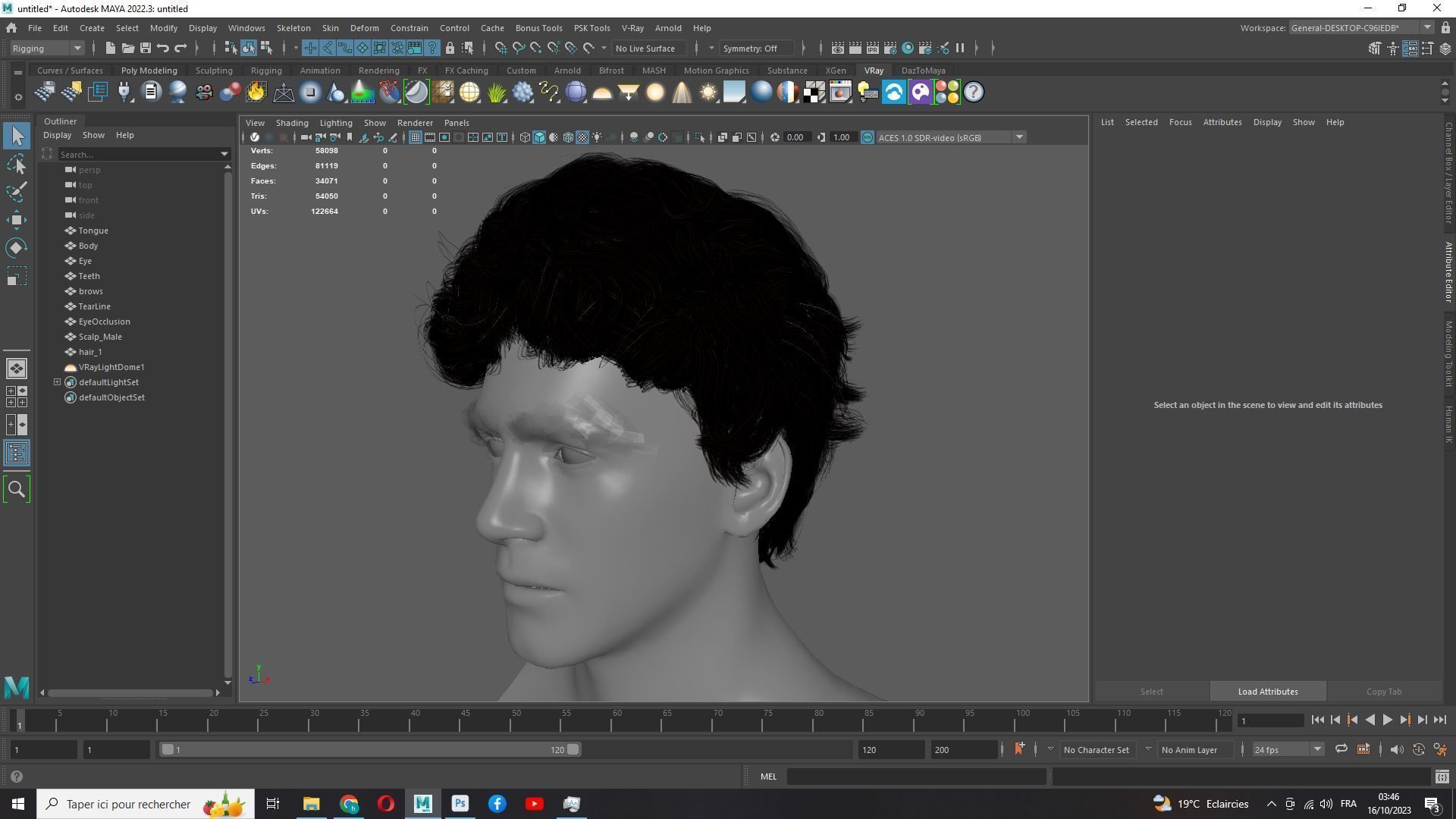Toggle the viewport grid display
This screenshot has width=1456, height=819.
click(416, 137)
